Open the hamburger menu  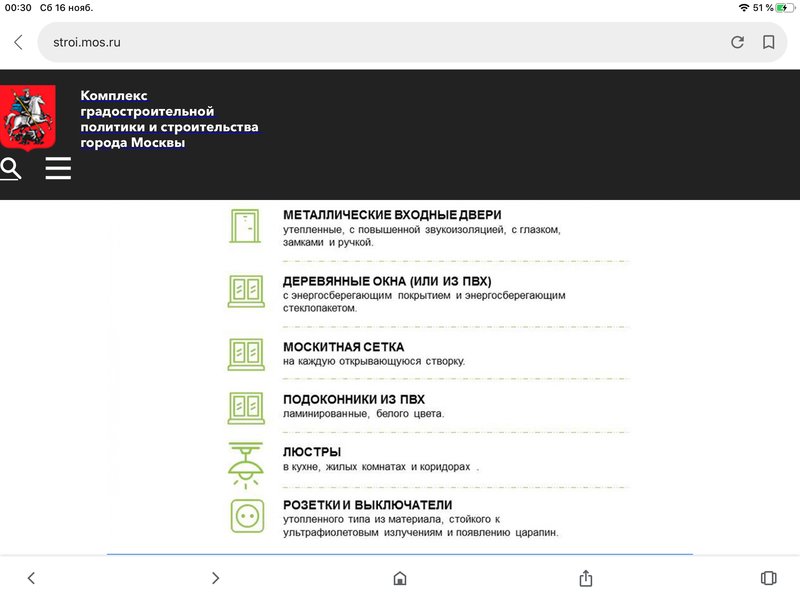click(58, 168)
